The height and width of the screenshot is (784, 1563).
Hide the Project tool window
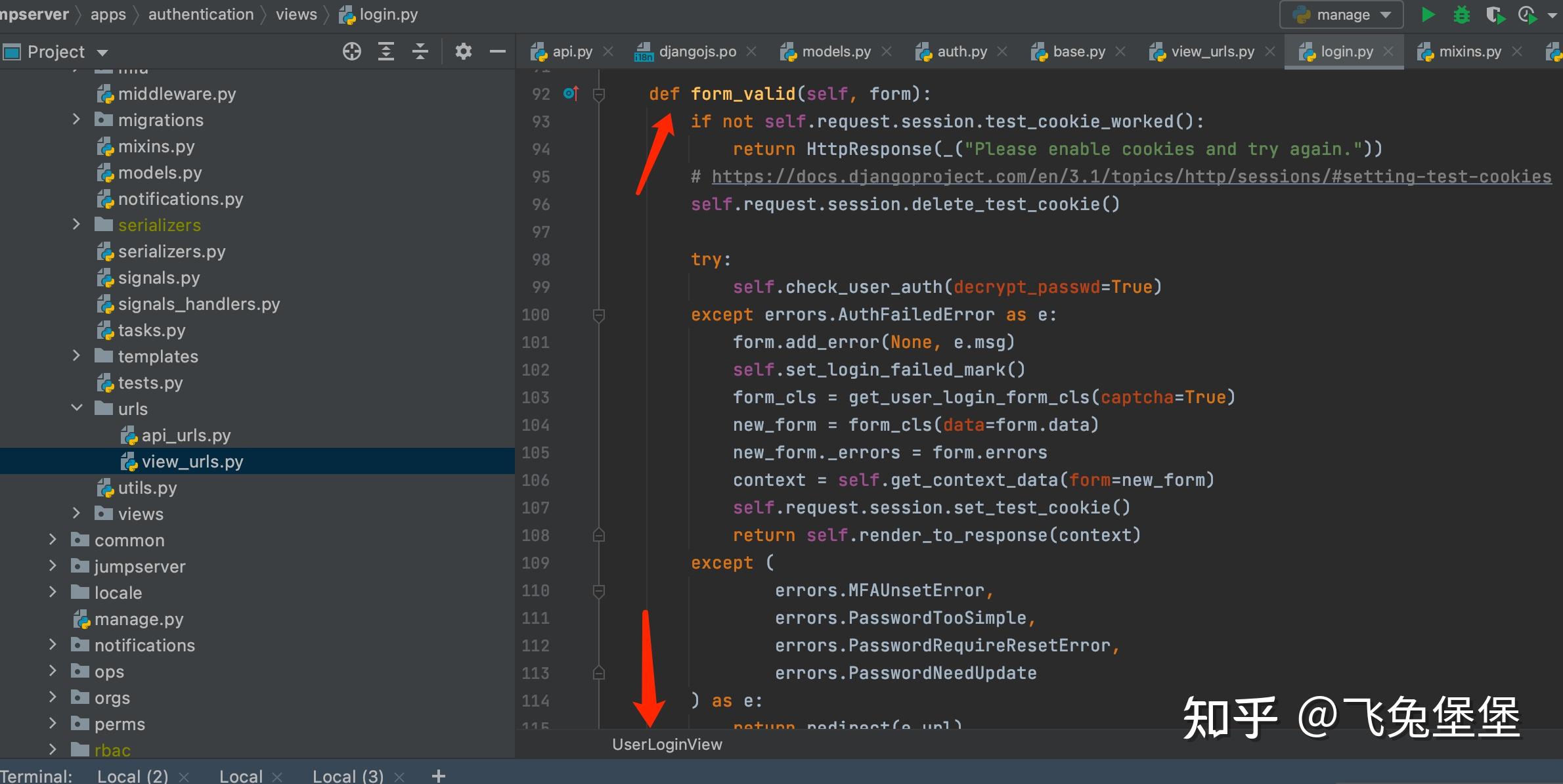click(x=498, y=51)
